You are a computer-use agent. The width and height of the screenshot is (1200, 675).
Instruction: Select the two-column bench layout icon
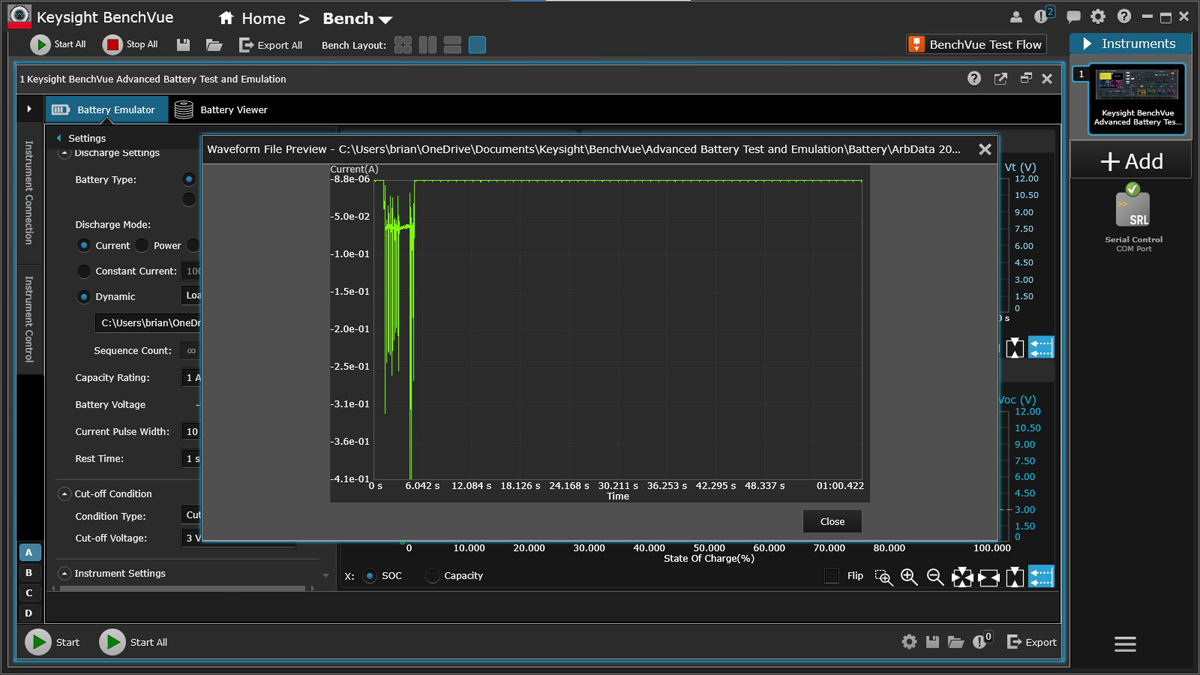click(428, 45)
